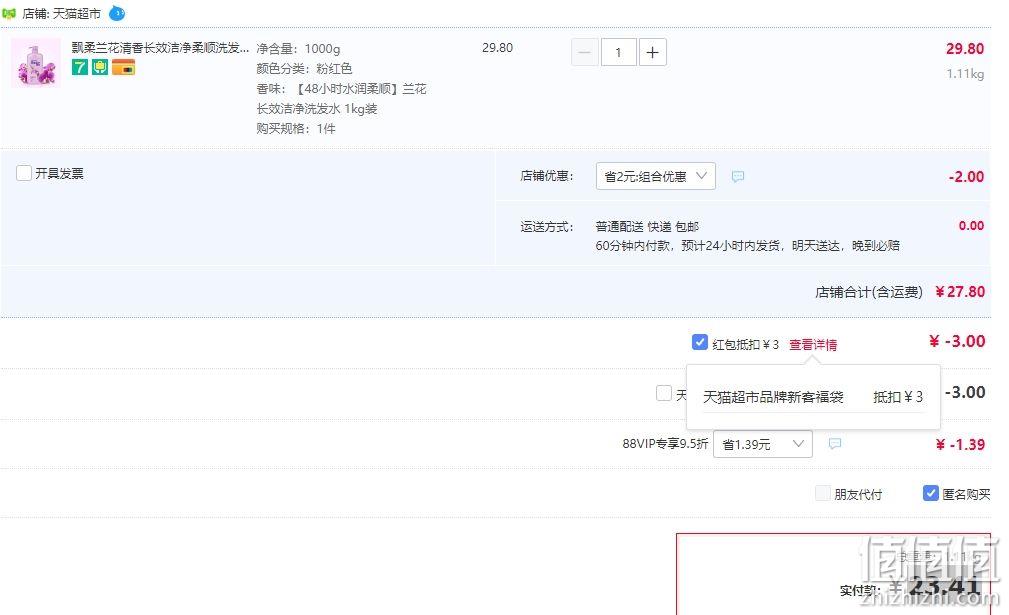Click the 88VIP专享9.5折 label

click(x=665, y=444)
